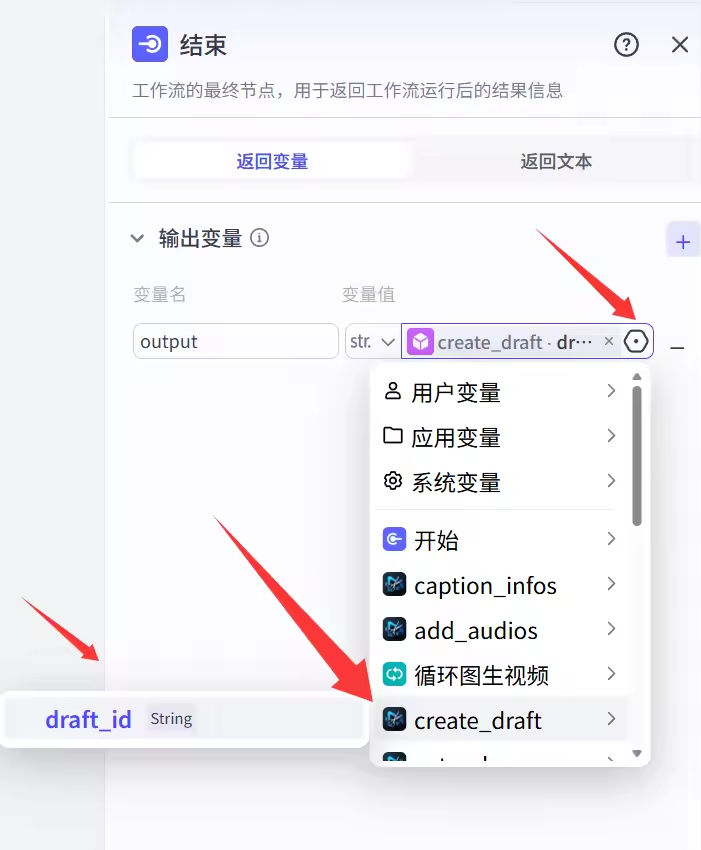Viewport: 701px width, 850px height.
Task: Close the 结束 node panel
Action: (680, 45)
